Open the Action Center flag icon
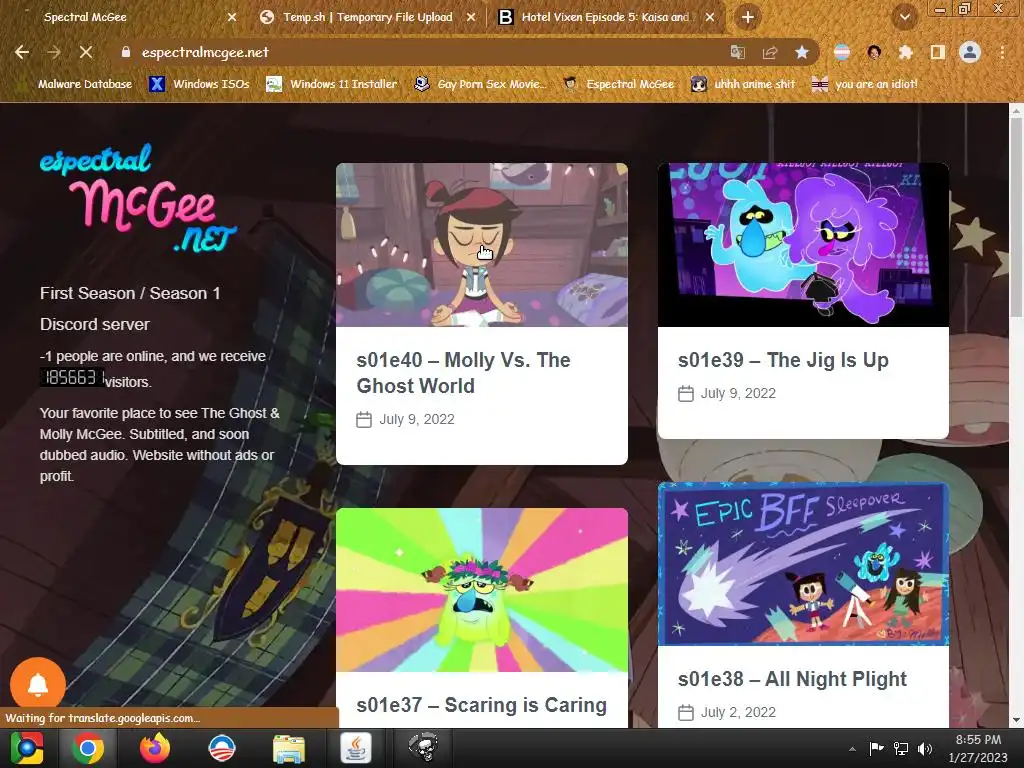Image resolution: width=1024 pixels, height=768 pixels. tap(876, 749)
